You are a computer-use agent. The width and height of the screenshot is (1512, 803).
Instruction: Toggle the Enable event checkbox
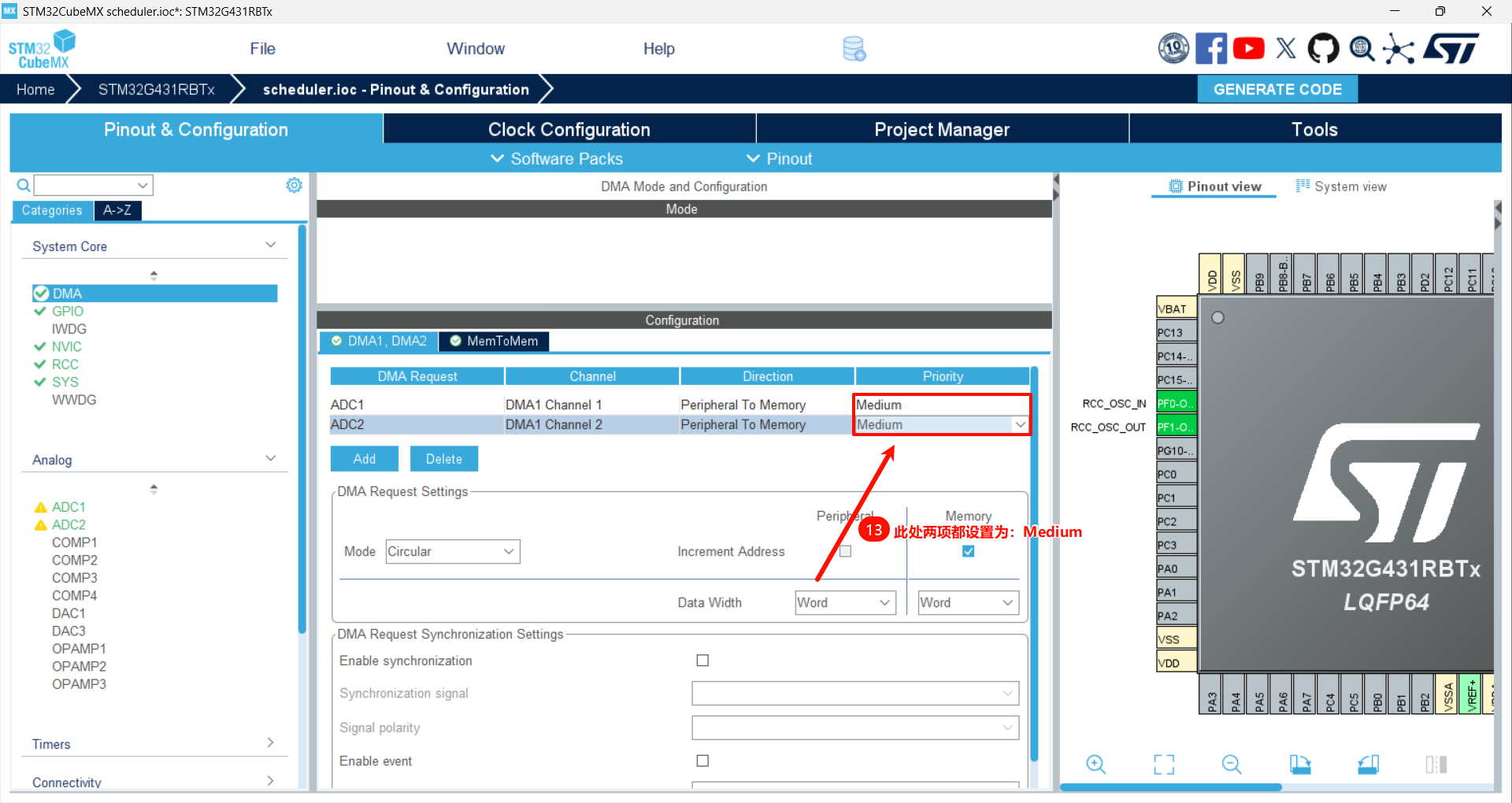702,760
